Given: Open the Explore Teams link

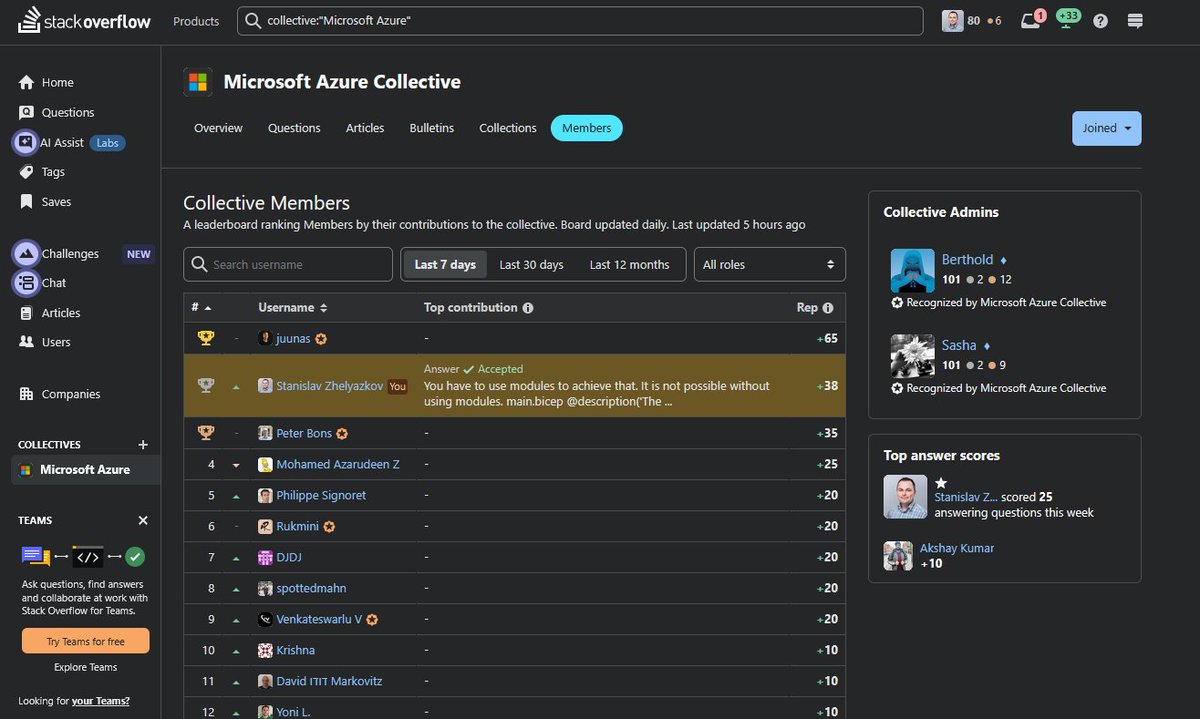Looking at the screenshot, I should tap(86, 667).
